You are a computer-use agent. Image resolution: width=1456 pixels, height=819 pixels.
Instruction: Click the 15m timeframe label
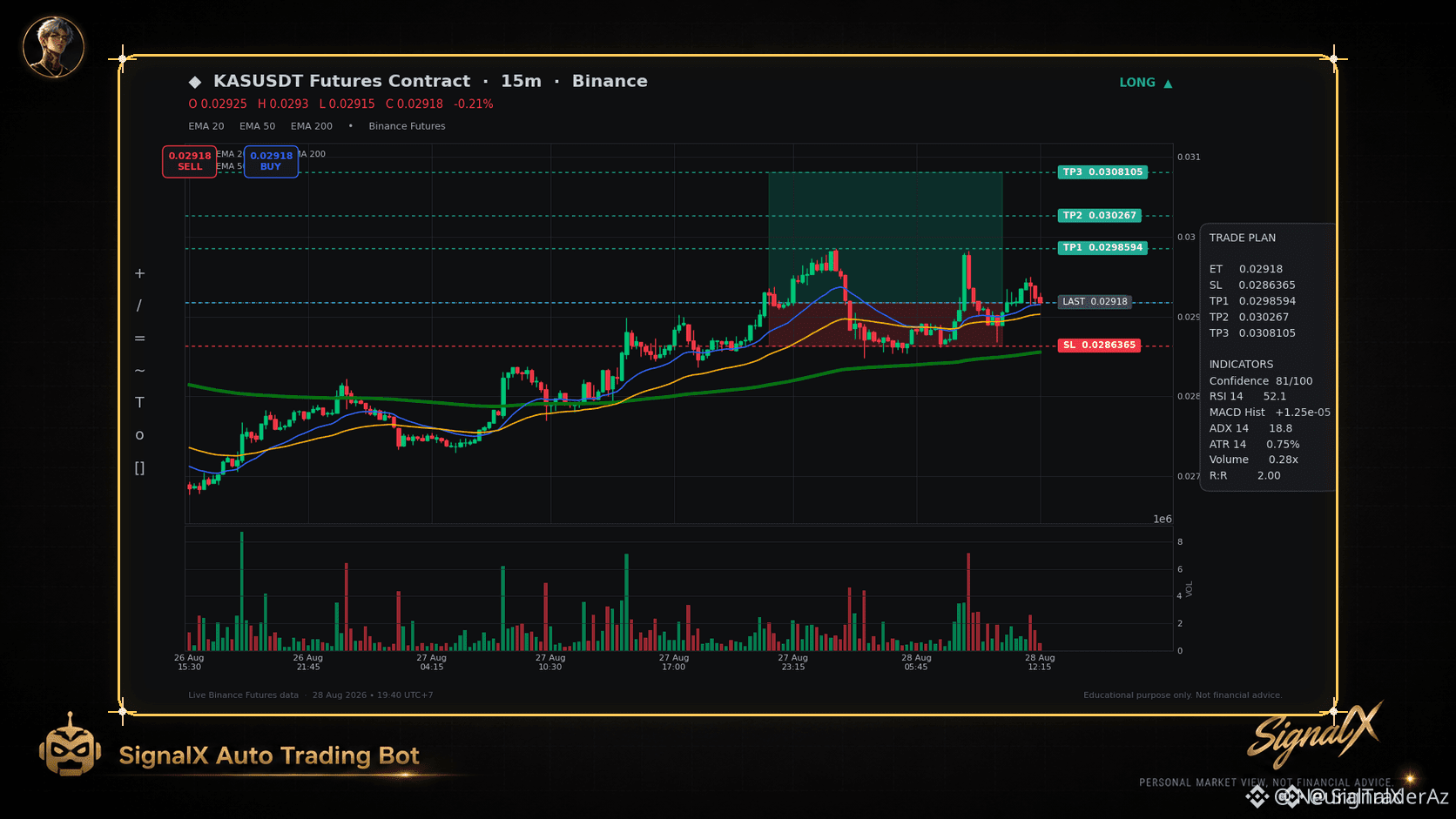tap(521, 81)
